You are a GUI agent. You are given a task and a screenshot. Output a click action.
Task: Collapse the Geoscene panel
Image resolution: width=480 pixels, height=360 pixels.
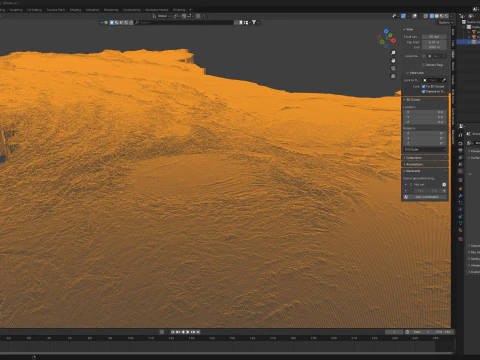point(425,171)
